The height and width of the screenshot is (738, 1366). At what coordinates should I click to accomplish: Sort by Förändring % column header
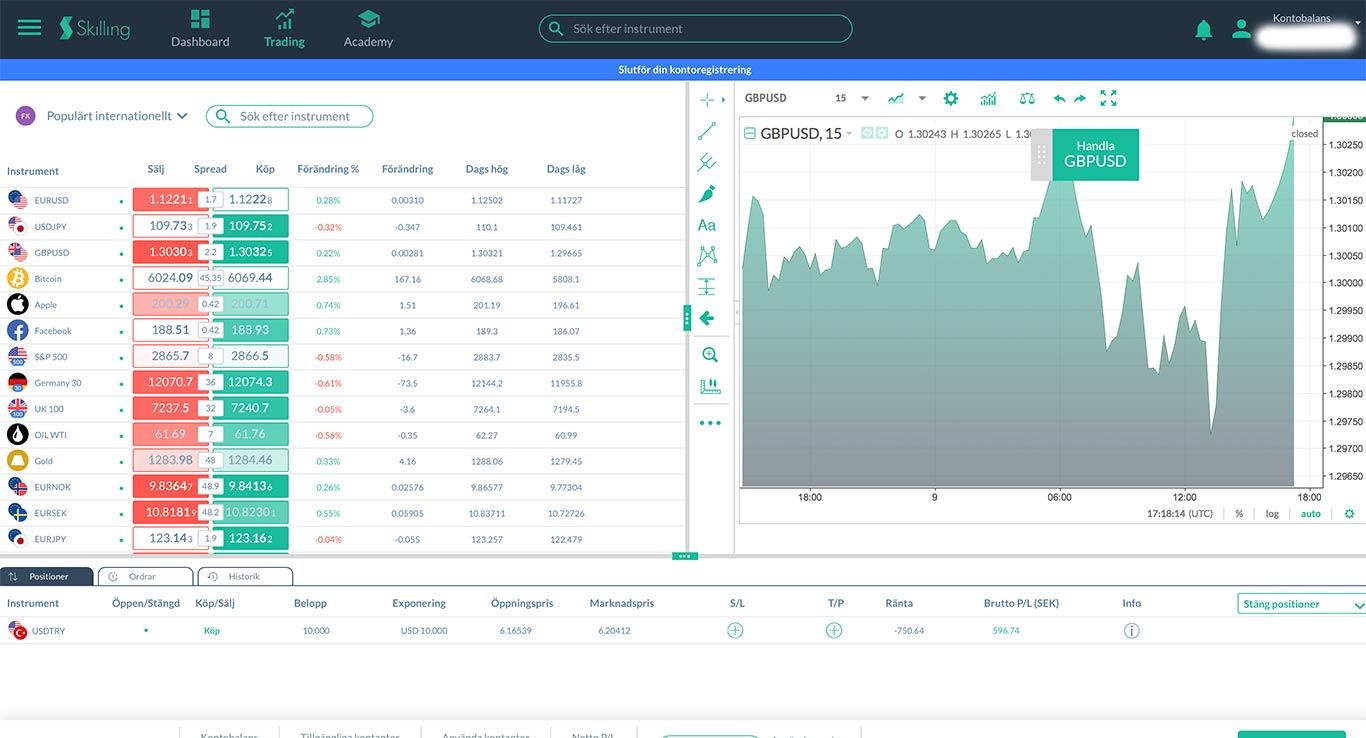tap(328, 169)
